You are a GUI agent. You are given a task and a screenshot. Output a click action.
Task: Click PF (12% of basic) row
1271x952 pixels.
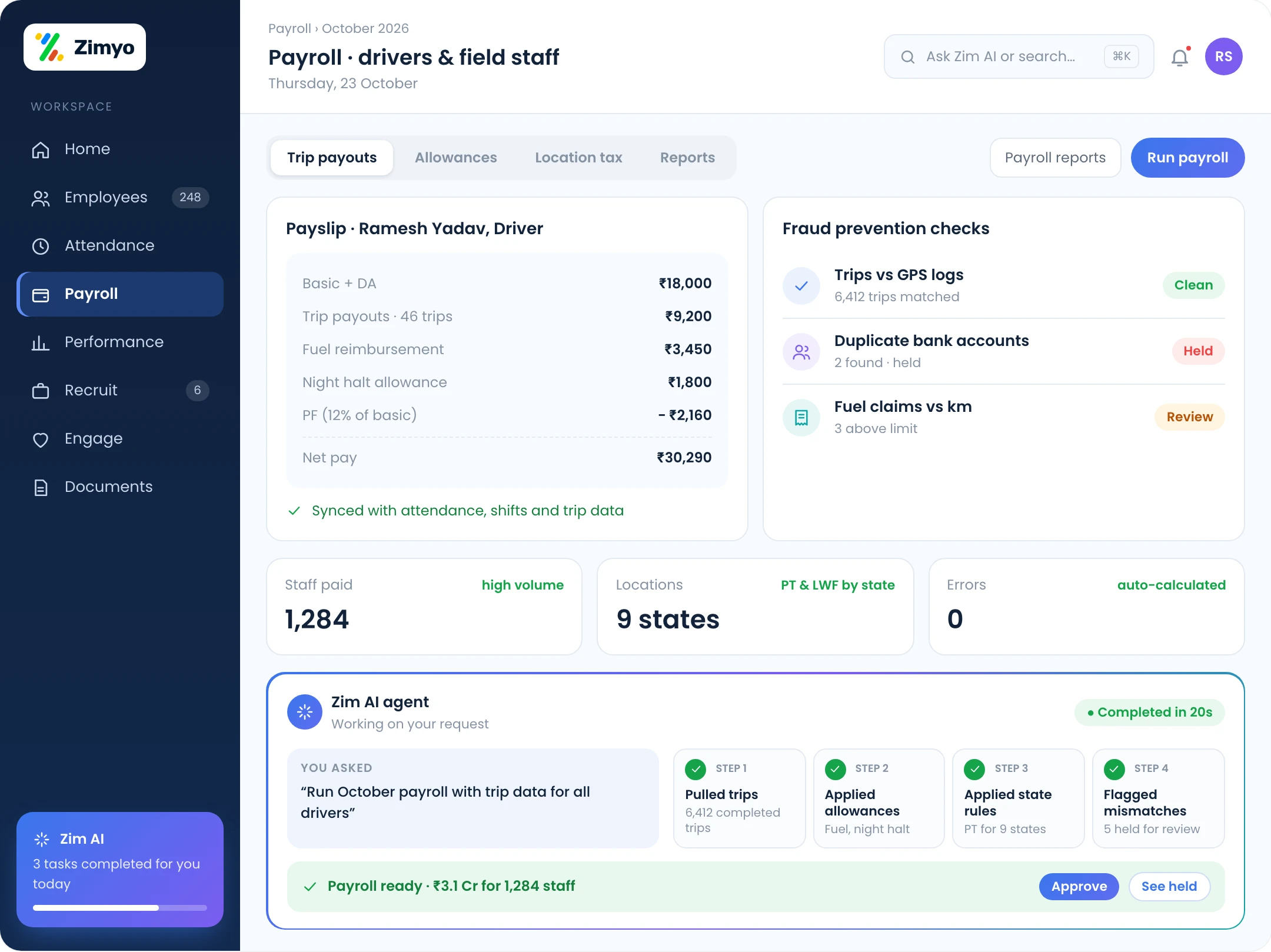click(x=507, y=415)
